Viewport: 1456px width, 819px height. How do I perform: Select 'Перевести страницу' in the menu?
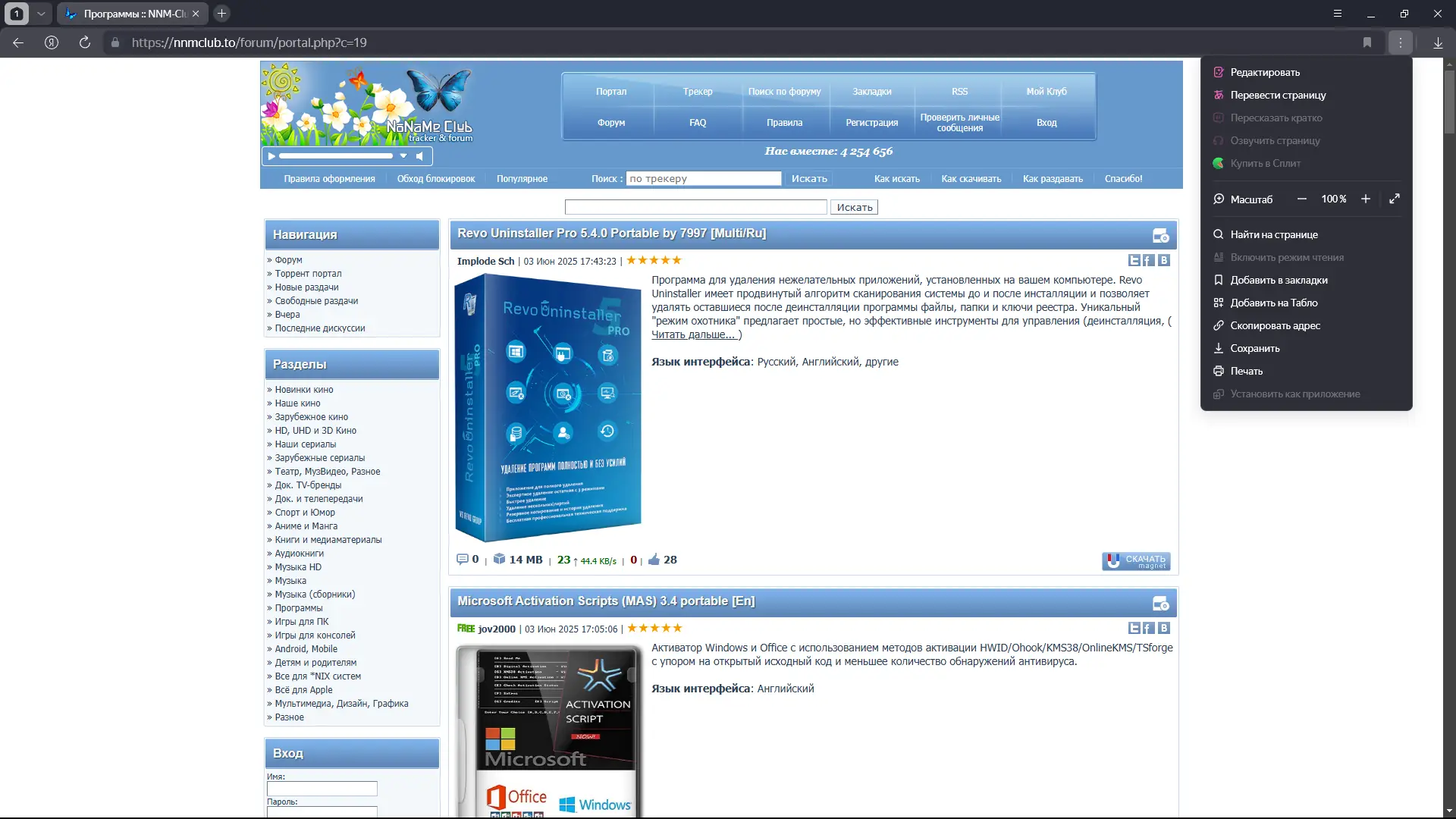pos(1278,95)
